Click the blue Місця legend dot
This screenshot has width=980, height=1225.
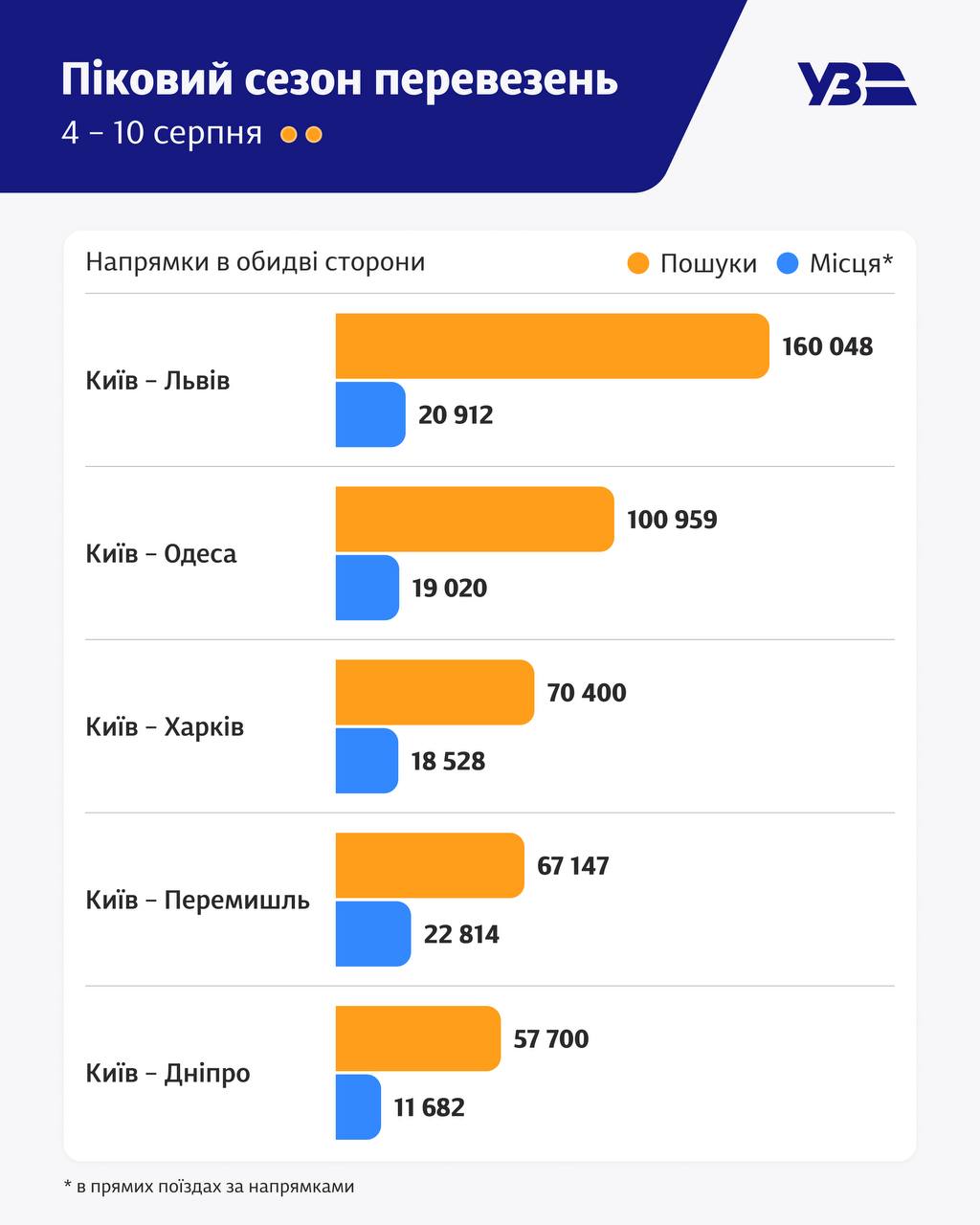tap(788, 263)
